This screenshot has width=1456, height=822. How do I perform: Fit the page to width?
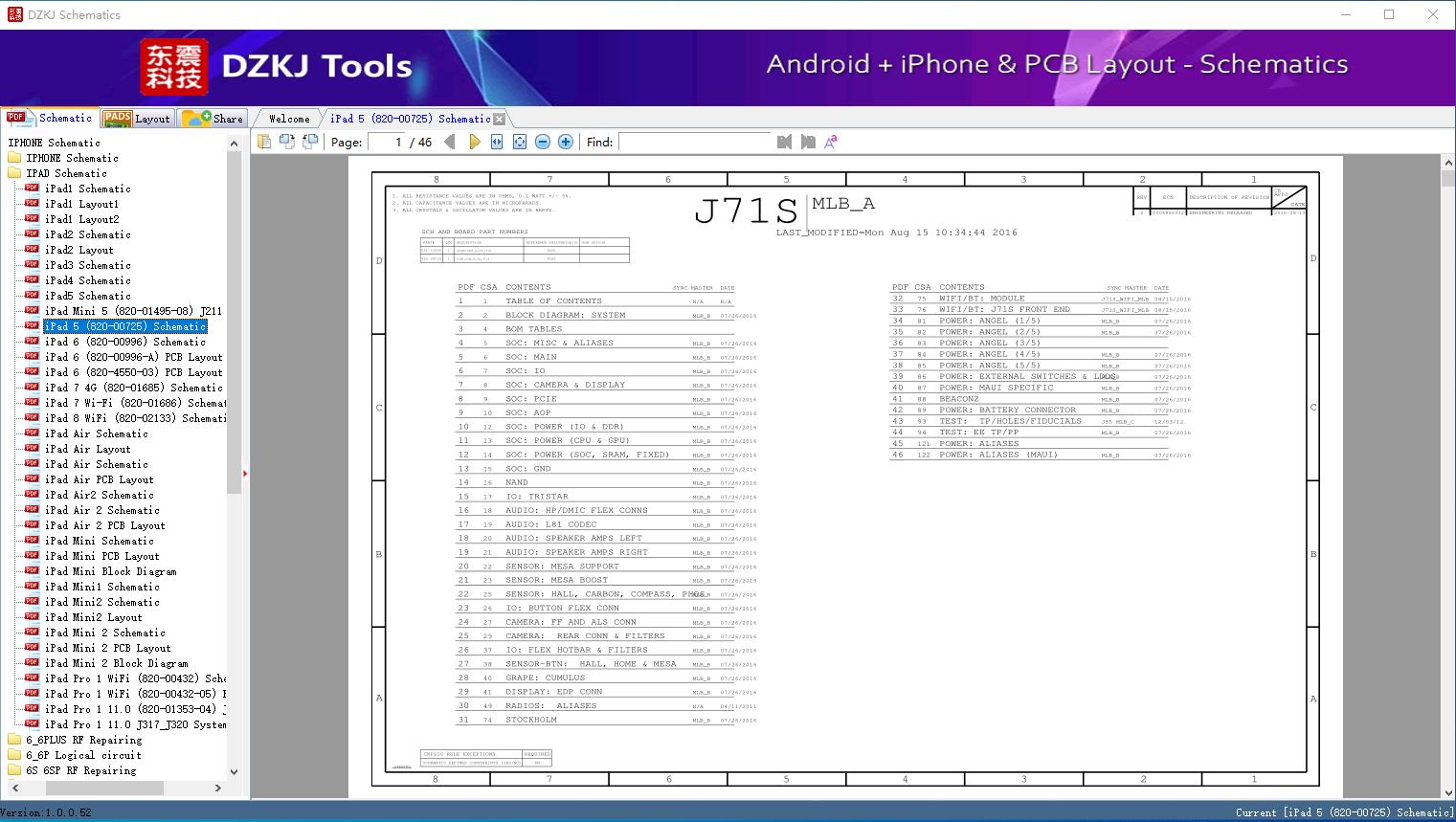point(497,142)
